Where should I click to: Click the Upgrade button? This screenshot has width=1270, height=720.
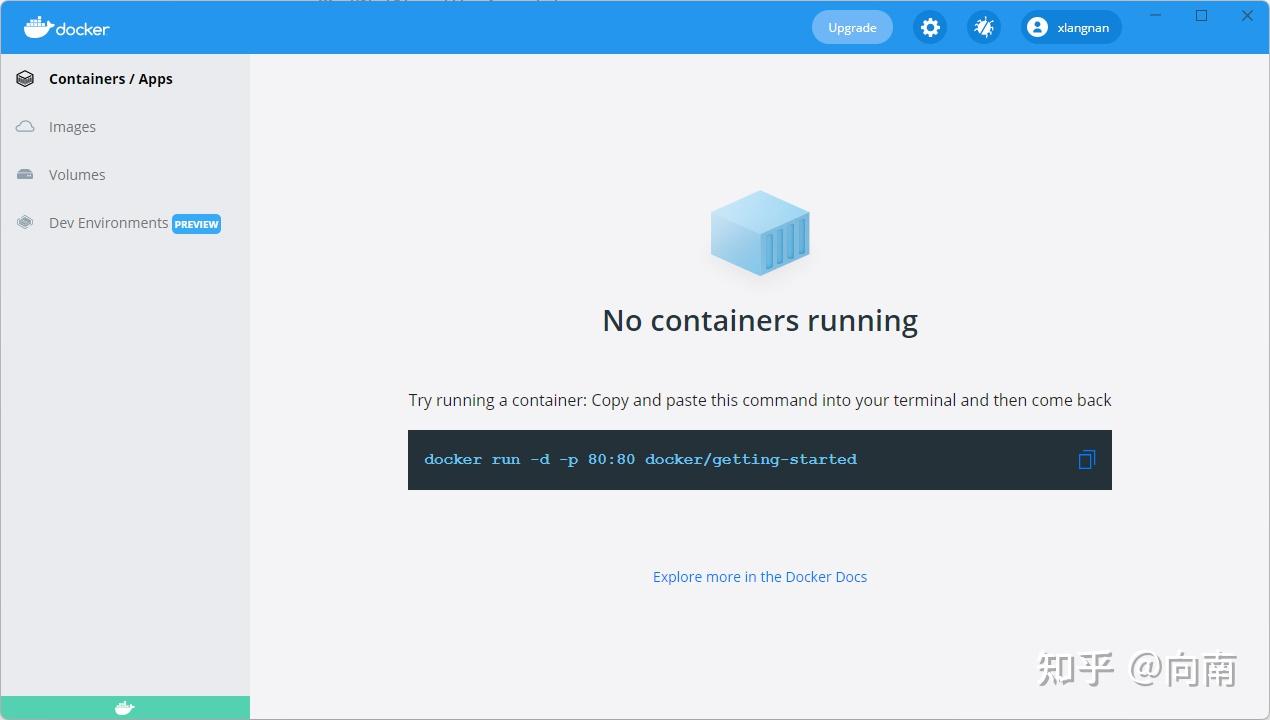(852, 27)
